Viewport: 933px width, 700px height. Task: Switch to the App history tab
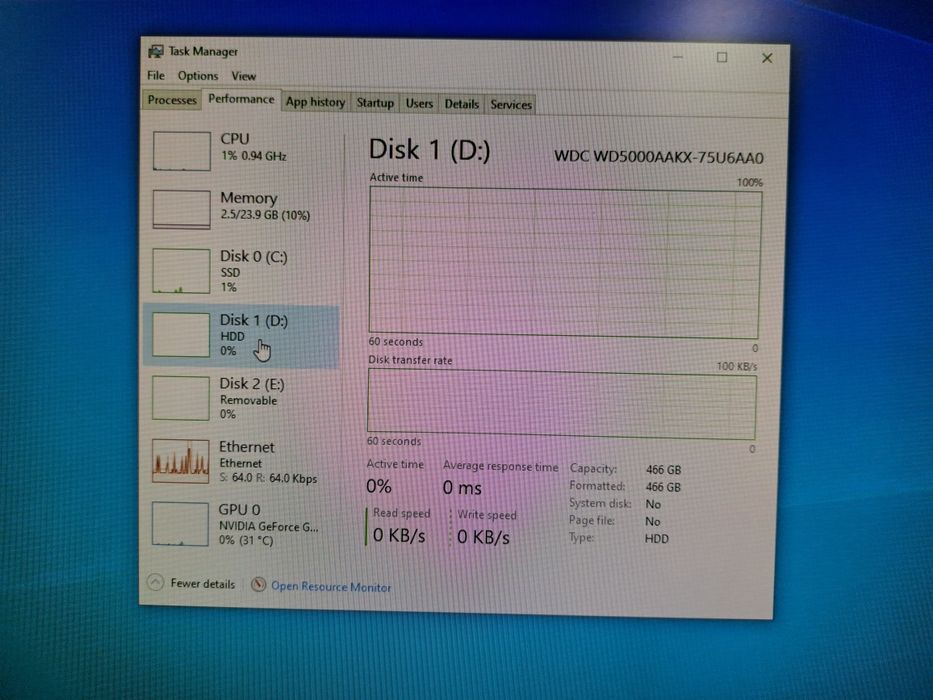[315, 102]
